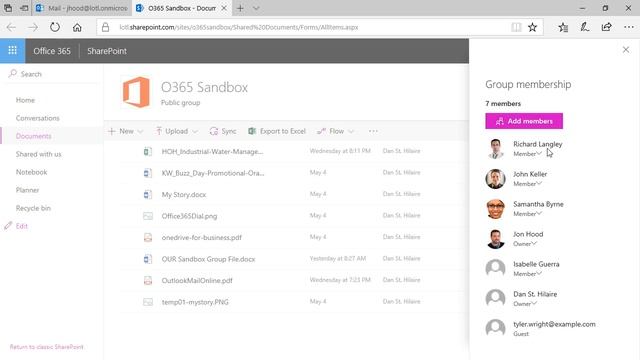Open the My Story.docx file
This screenshot has width=640, height=360.
coord(184,195)
